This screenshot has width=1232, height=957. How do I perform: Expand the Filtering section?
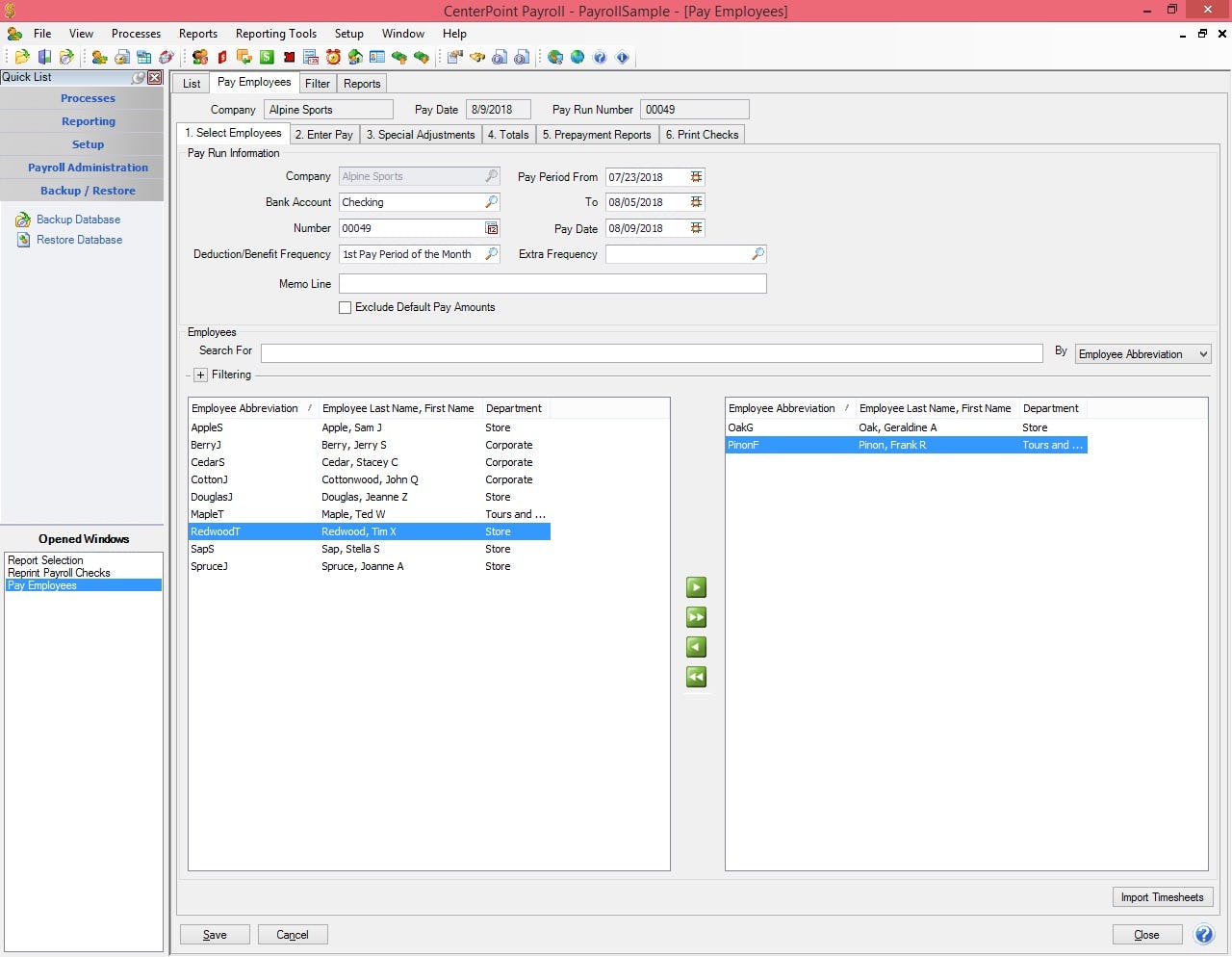[200, 375]
